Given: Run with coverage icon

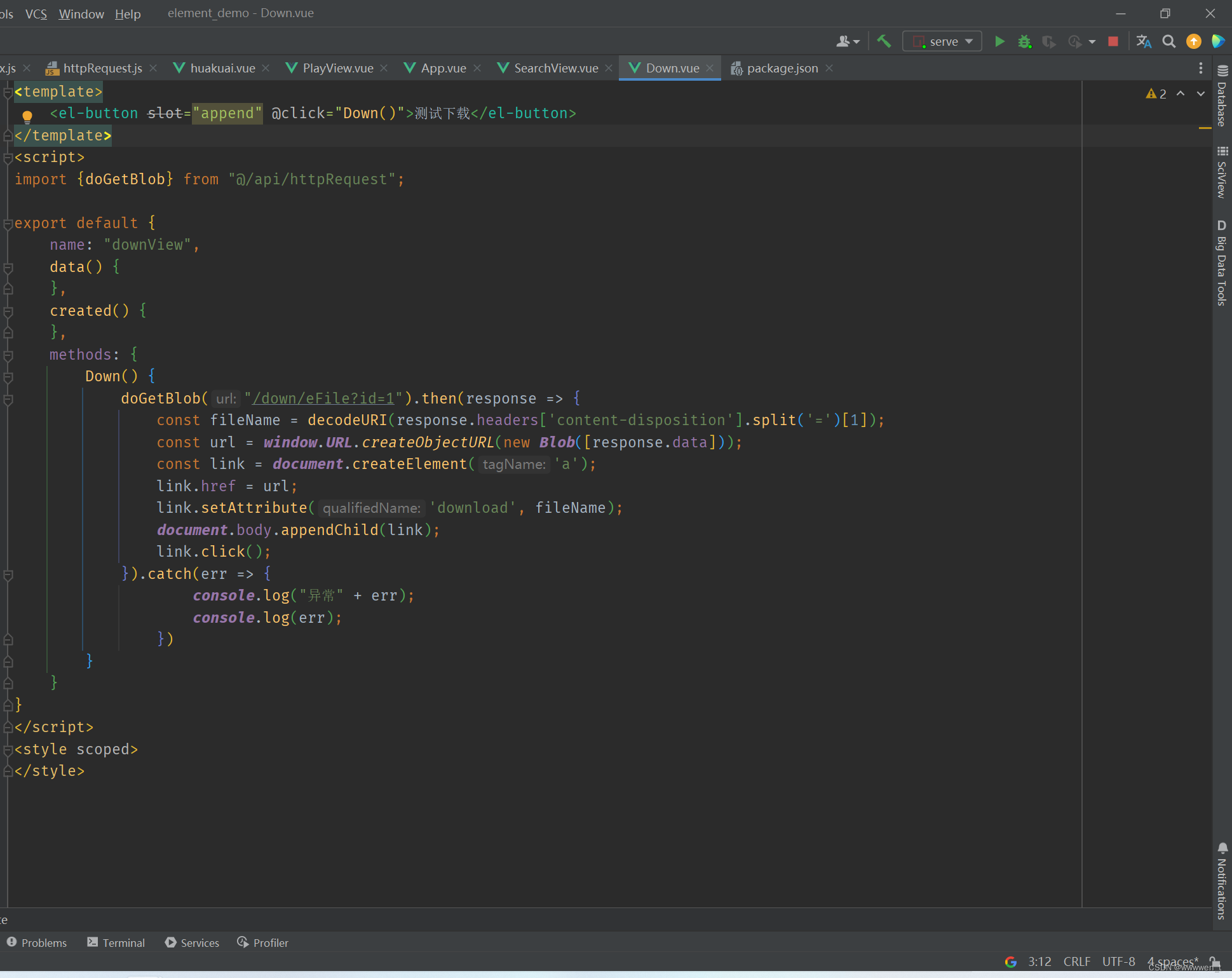Looking at the screenshot, I should click(x=1049, y=42).
